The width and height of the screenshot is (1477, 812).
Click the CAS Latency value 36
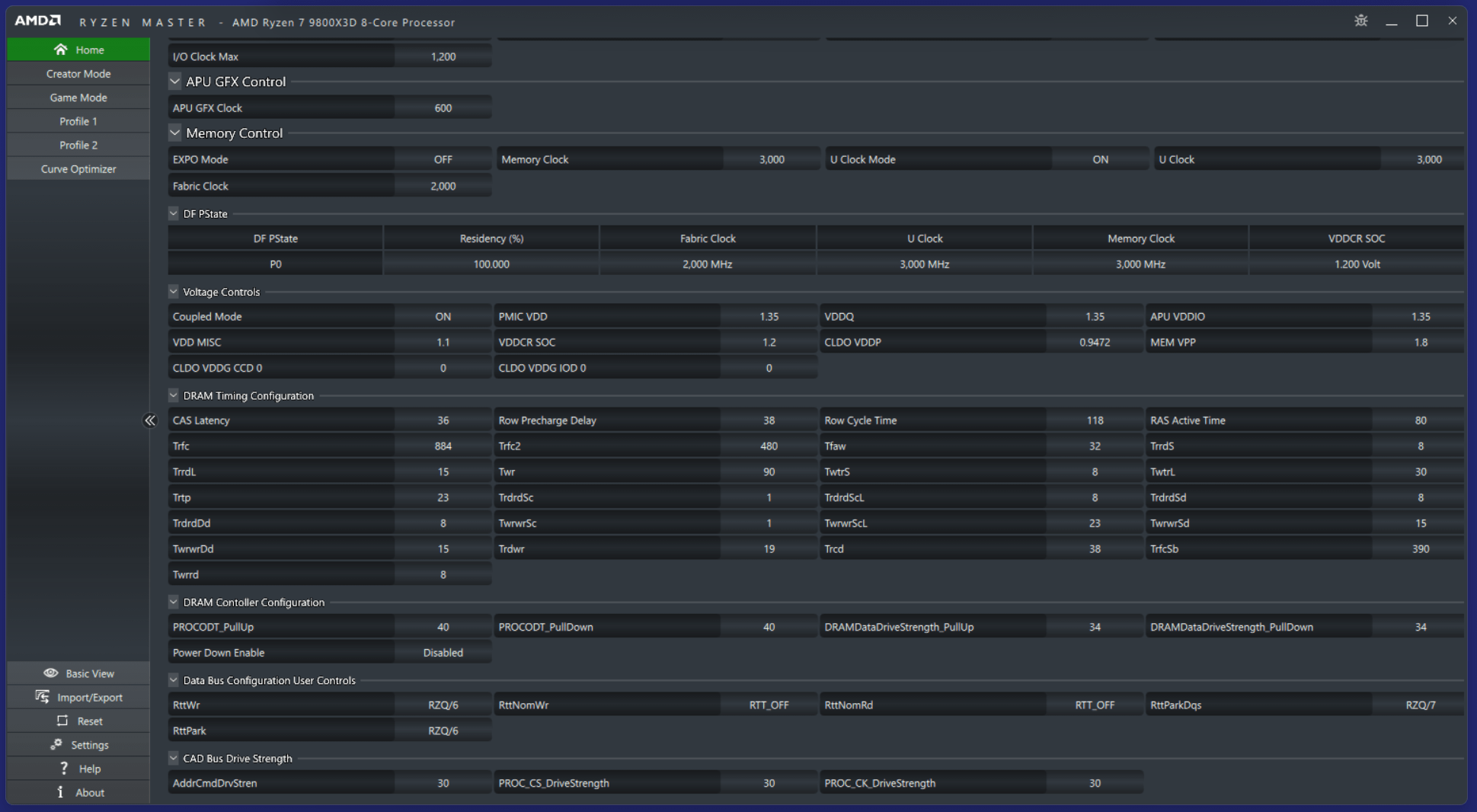(443, 420)
